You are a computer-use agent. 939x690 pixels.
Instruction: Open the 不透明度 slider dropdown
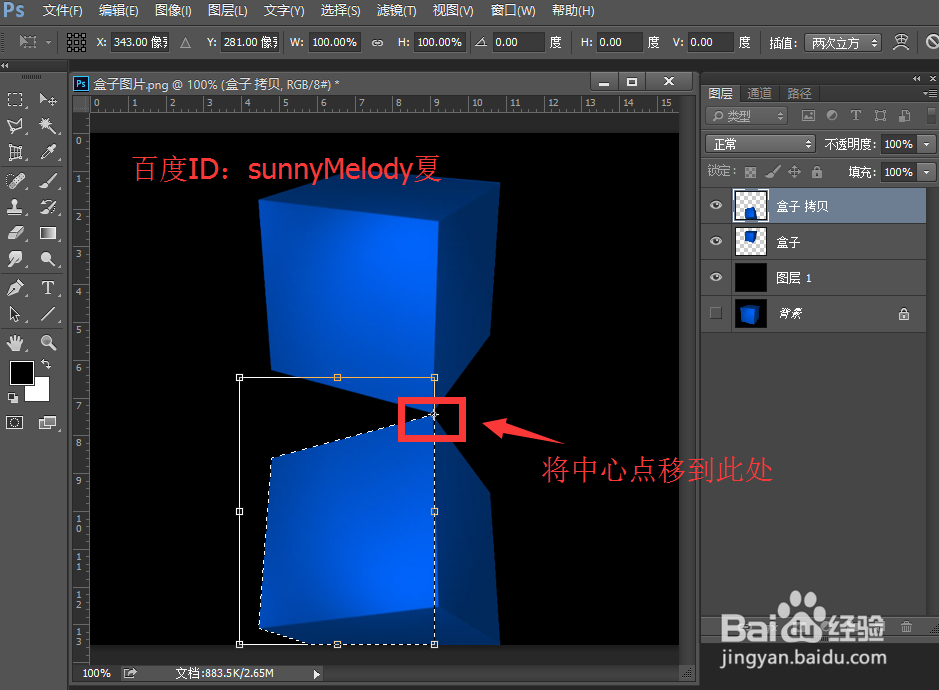pos(926,144)
